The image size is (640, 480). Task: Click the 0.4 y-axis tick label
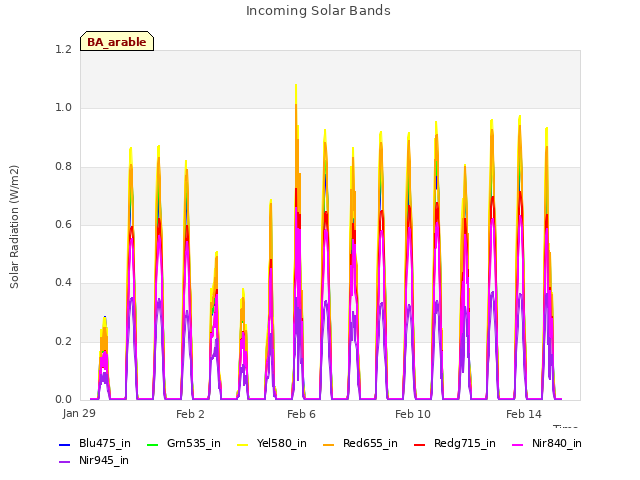point(63,282)
